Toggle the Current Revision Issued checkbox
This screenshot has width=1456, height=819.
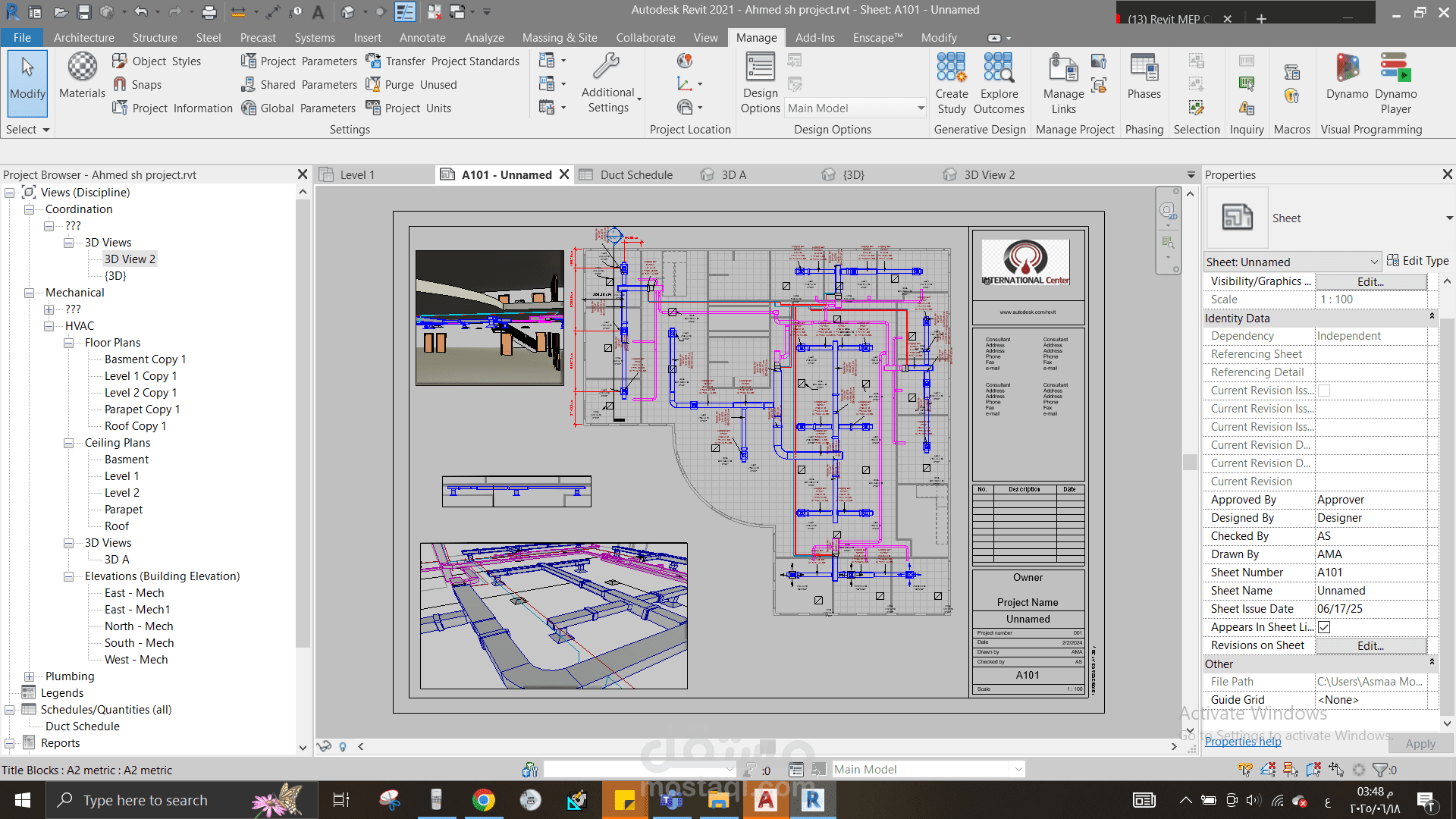tap(1324, 391)
